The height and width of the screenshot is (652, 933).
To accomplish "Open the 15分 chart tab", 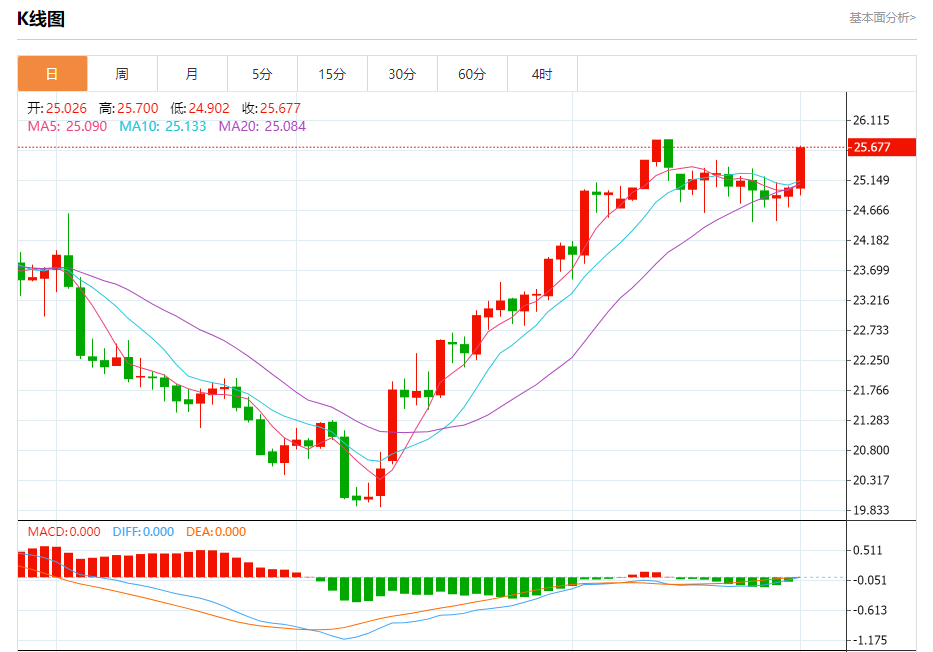I will point(332,74).
